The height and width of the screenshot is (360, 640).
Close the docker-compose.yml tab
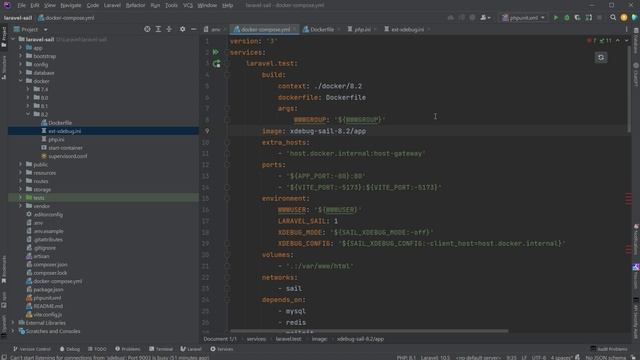point(294,29)
